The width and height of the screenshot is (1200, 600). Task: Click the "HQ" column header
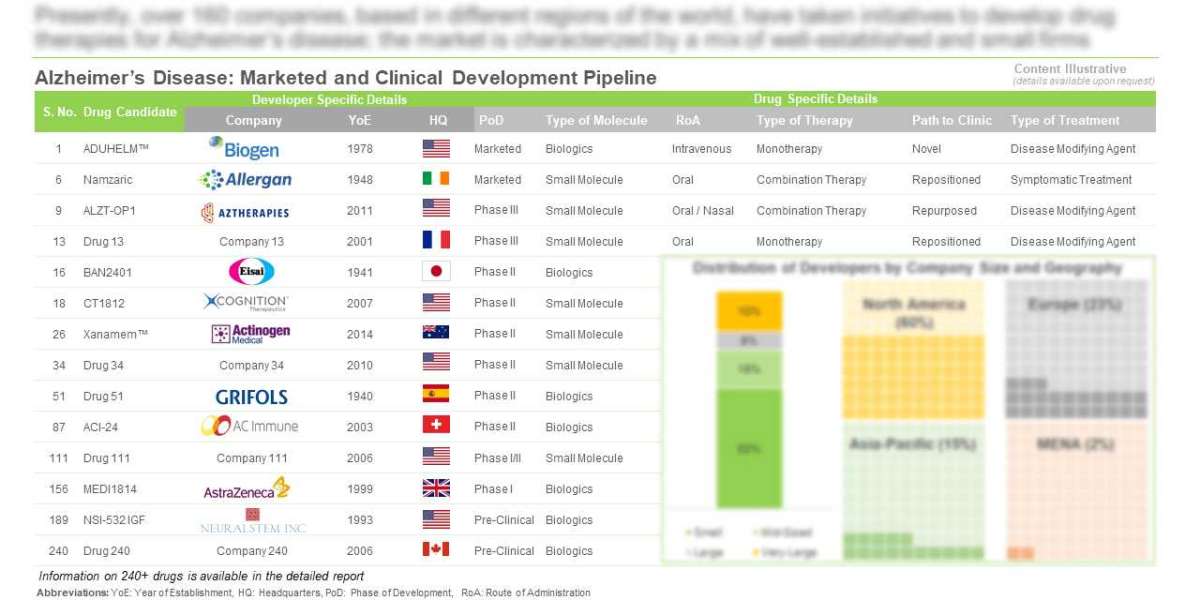point(437,120)
